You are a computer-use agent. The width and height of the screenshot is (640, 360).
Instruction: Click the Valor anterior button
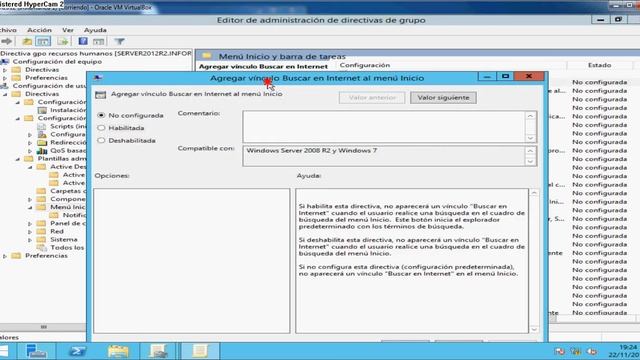[372, 98]
